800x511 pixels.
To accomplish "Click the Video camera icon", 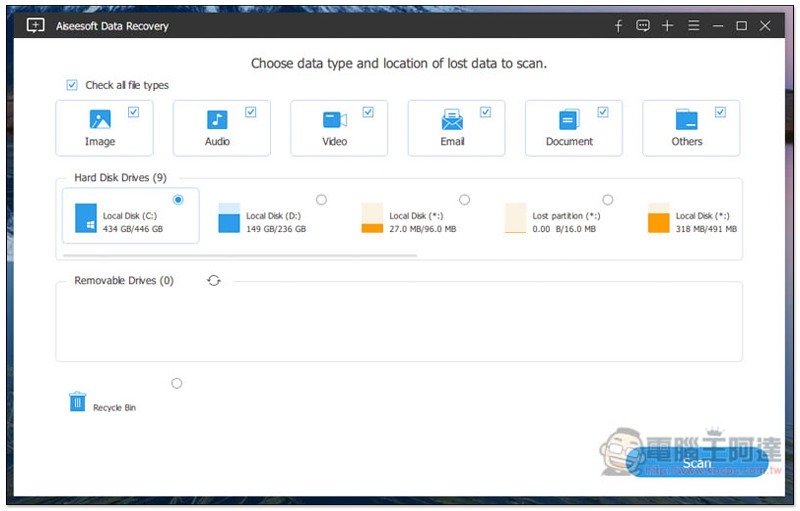I will click(x=334, y=120).
